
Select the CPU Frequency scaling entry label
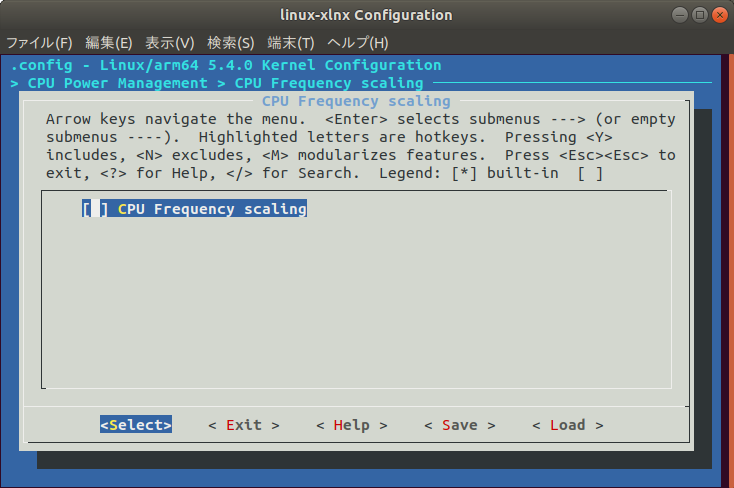[212, 209]
